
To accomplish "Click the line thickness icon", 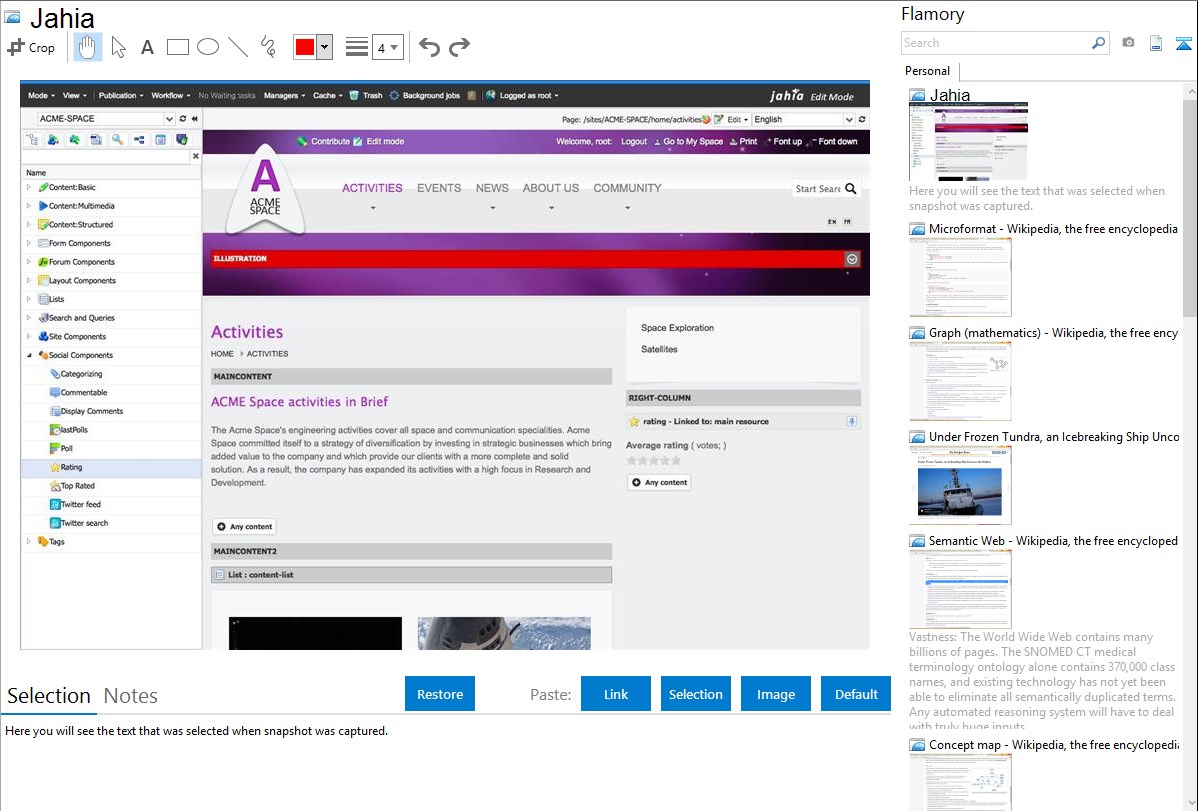I will (356, 47).
